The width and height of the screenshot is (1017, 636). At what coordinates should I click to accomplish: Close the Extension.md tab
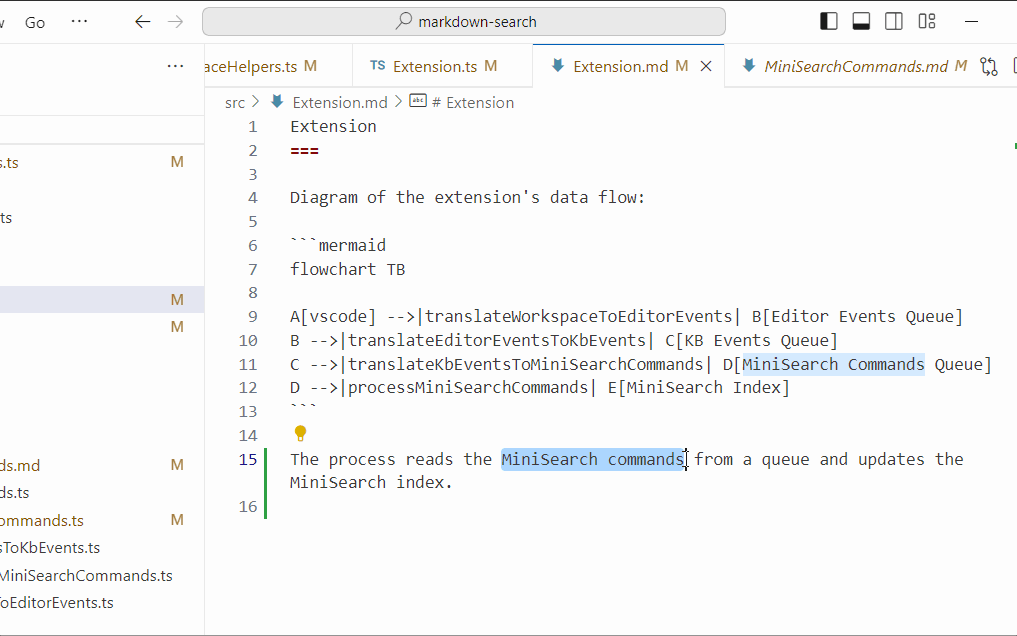(706, 67)
